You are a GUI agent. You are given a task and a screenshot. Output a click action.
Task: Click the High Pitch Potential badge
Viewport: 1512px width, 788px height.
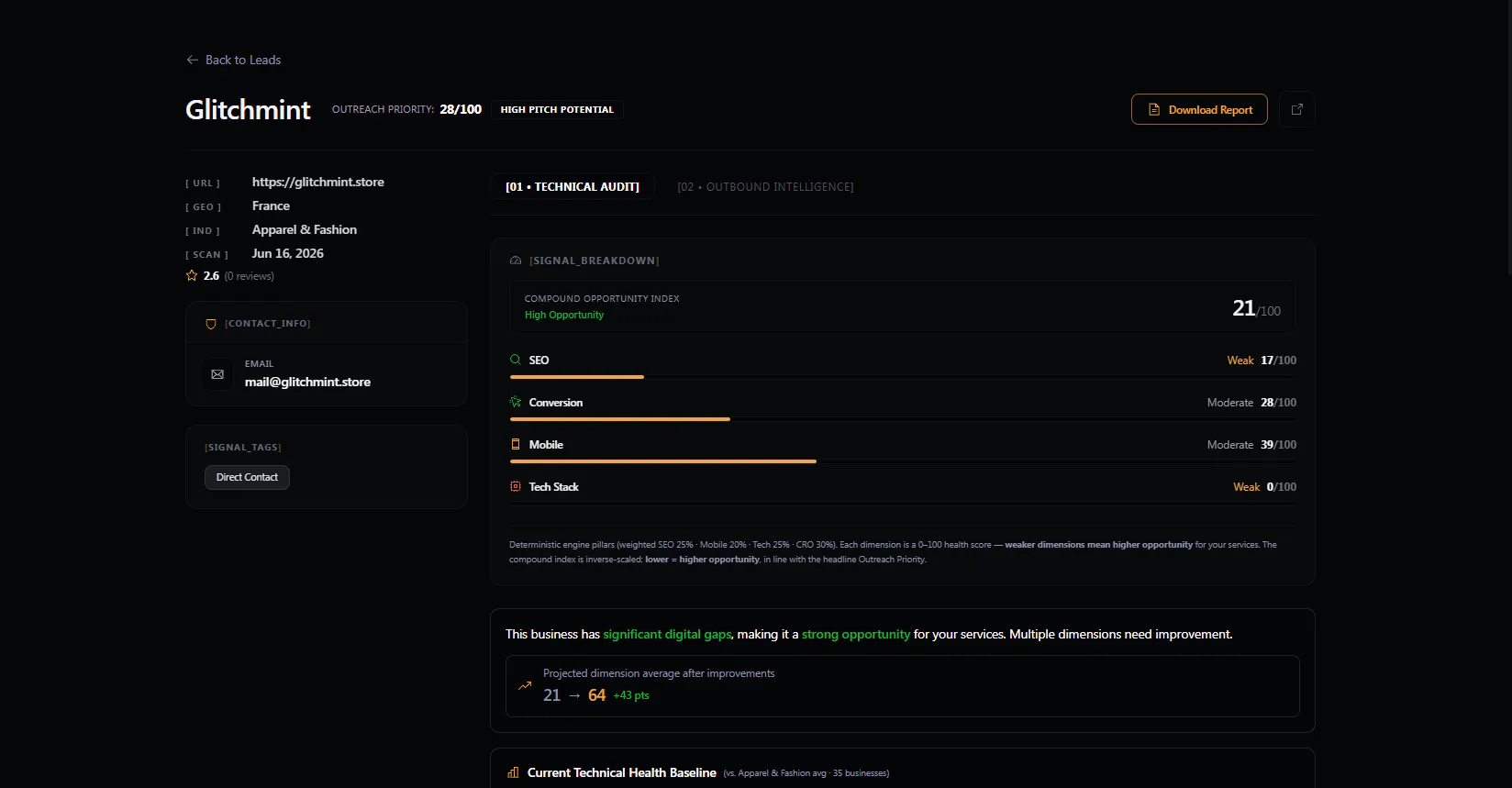click(557, 109)
